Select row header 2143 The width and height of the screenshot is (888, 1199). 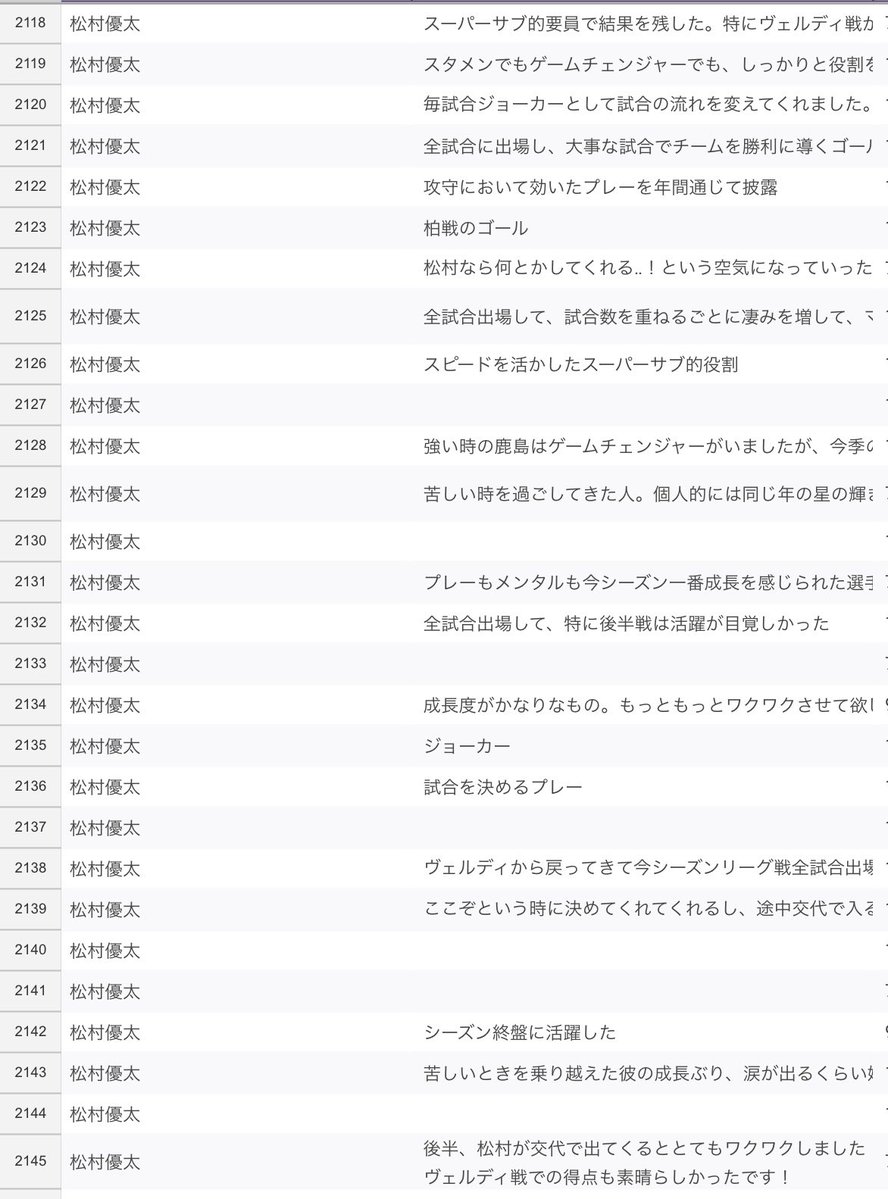pos(30,1073)
